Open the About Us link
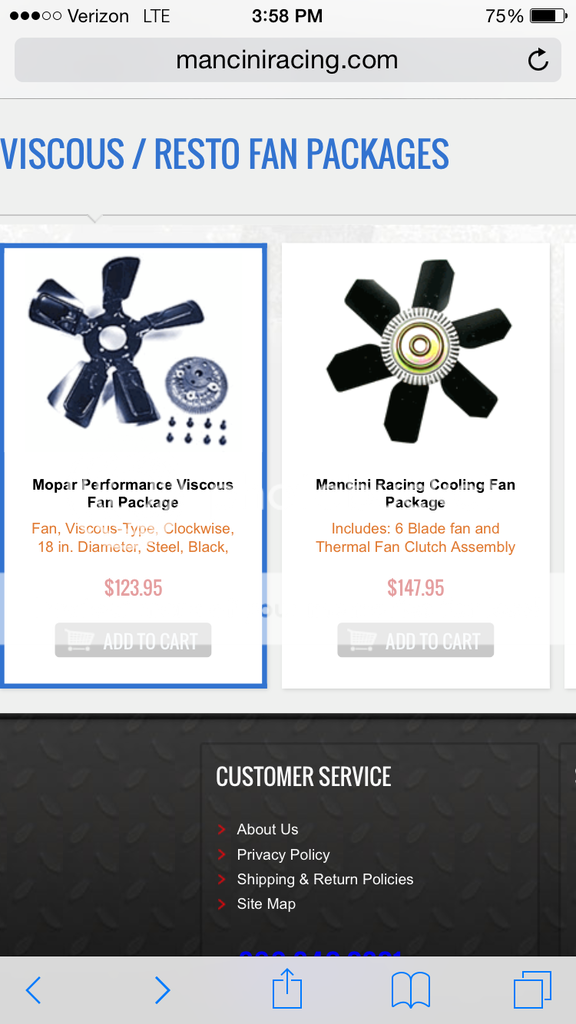The width and height of the screenshot is (576, 1024). point(267,829)
